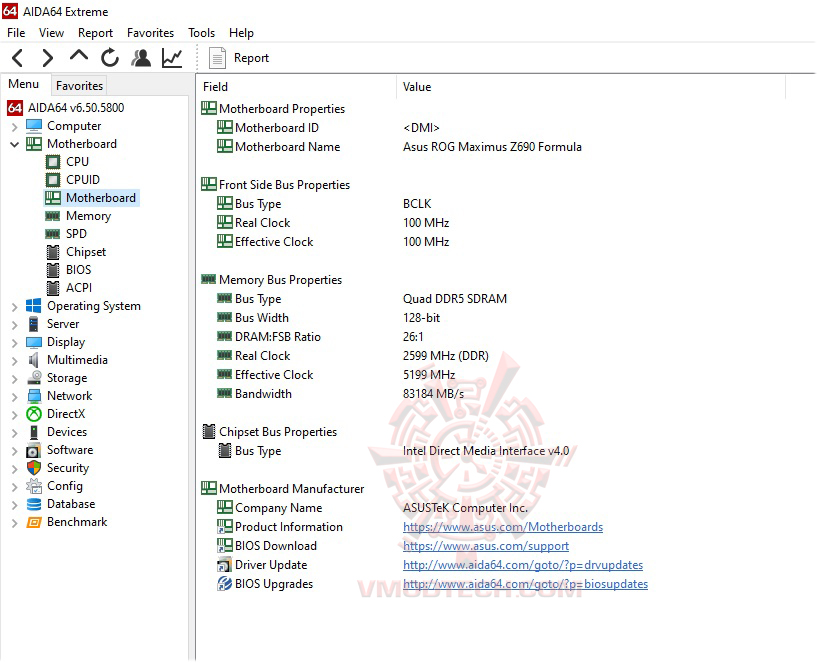Click the Network icon in sidebar

coord(34,396)
